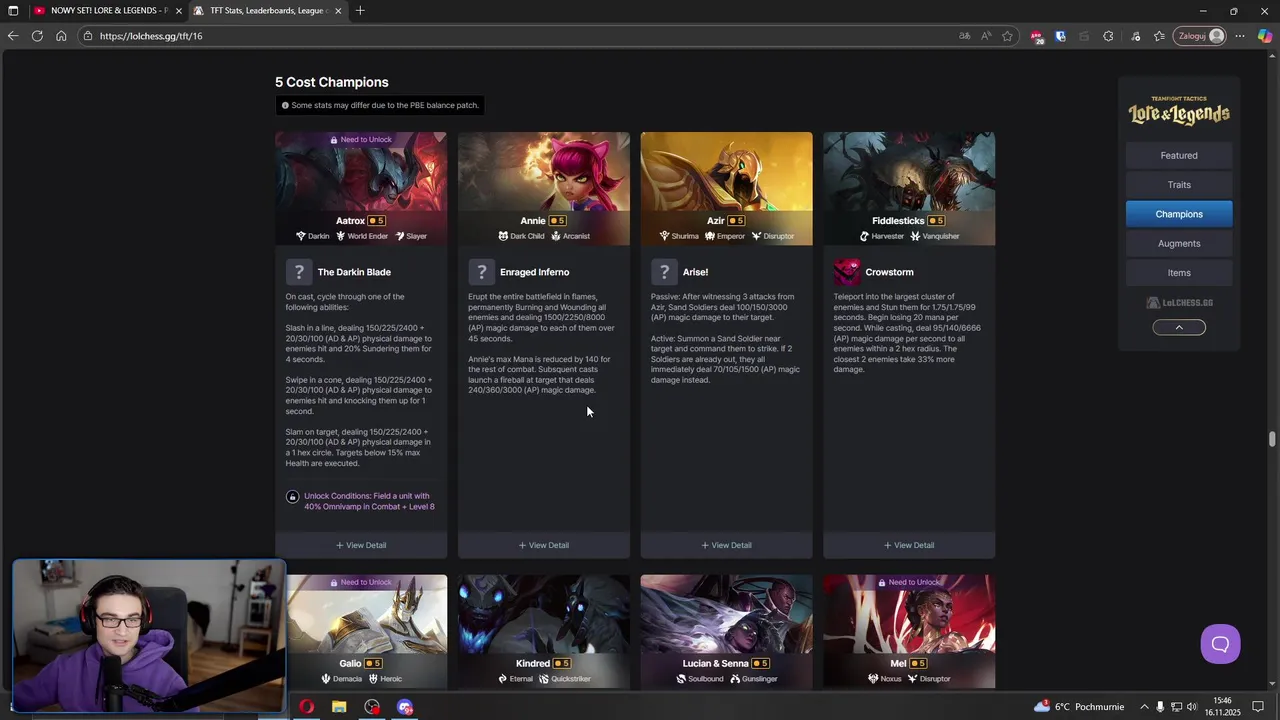Open the browser settings and more menu
1280x720 pixels.
[x=1240, y=36]
